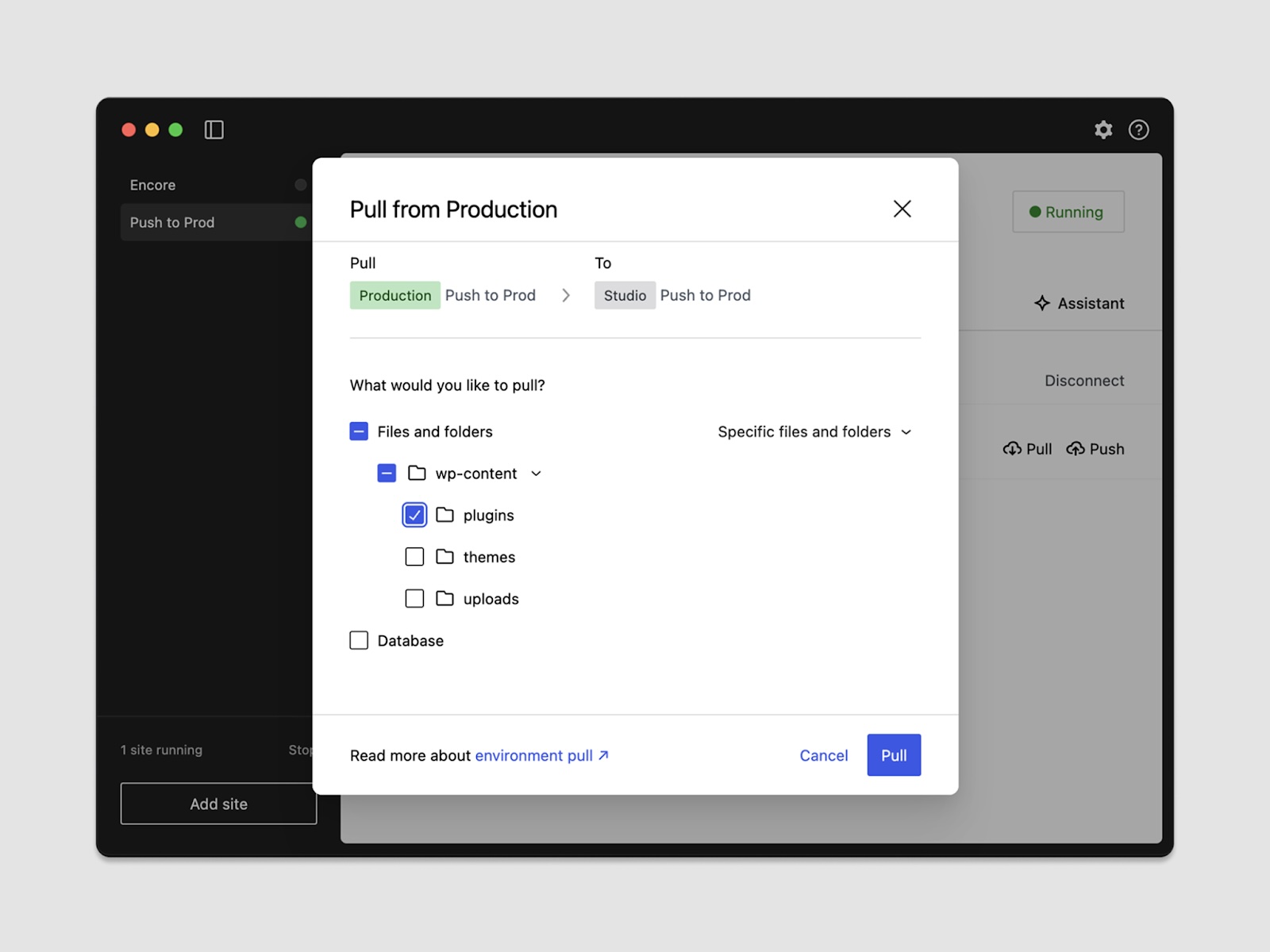Click the yellow minimize window button
The height and width of the screenshot is (952, 1270).
tap(152, 129)
